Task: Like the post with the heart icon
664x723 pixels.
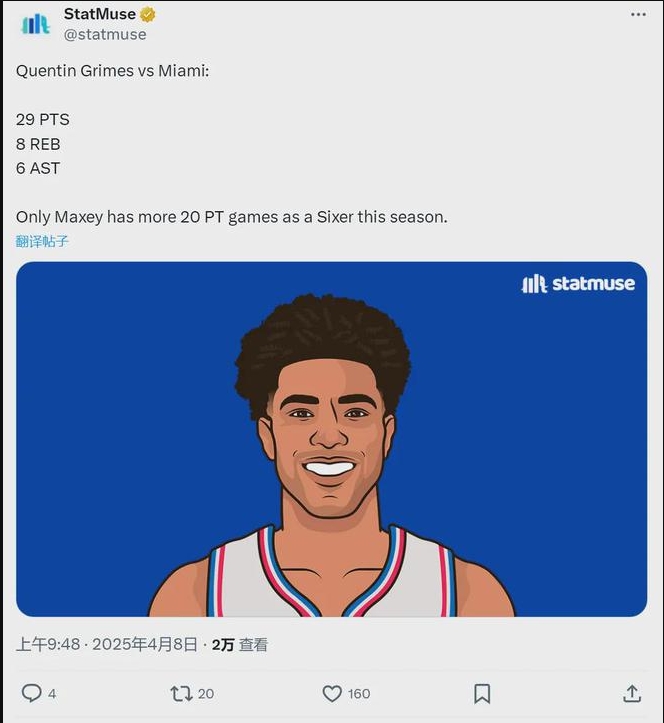Action: (332, 693)
